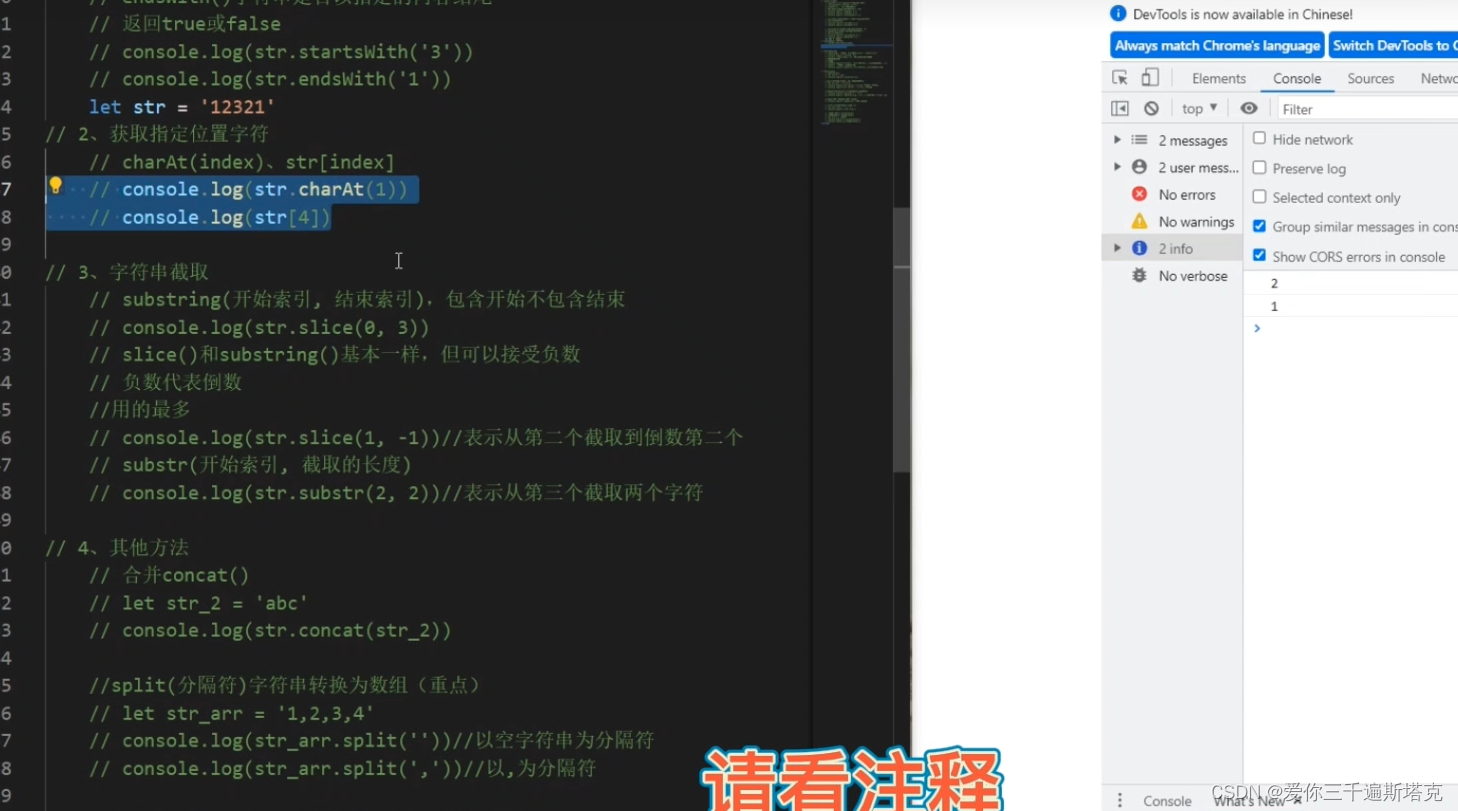Open the Sources tab
The height and width of the screenshot is (811, 1458).
tap(1370, 77)
